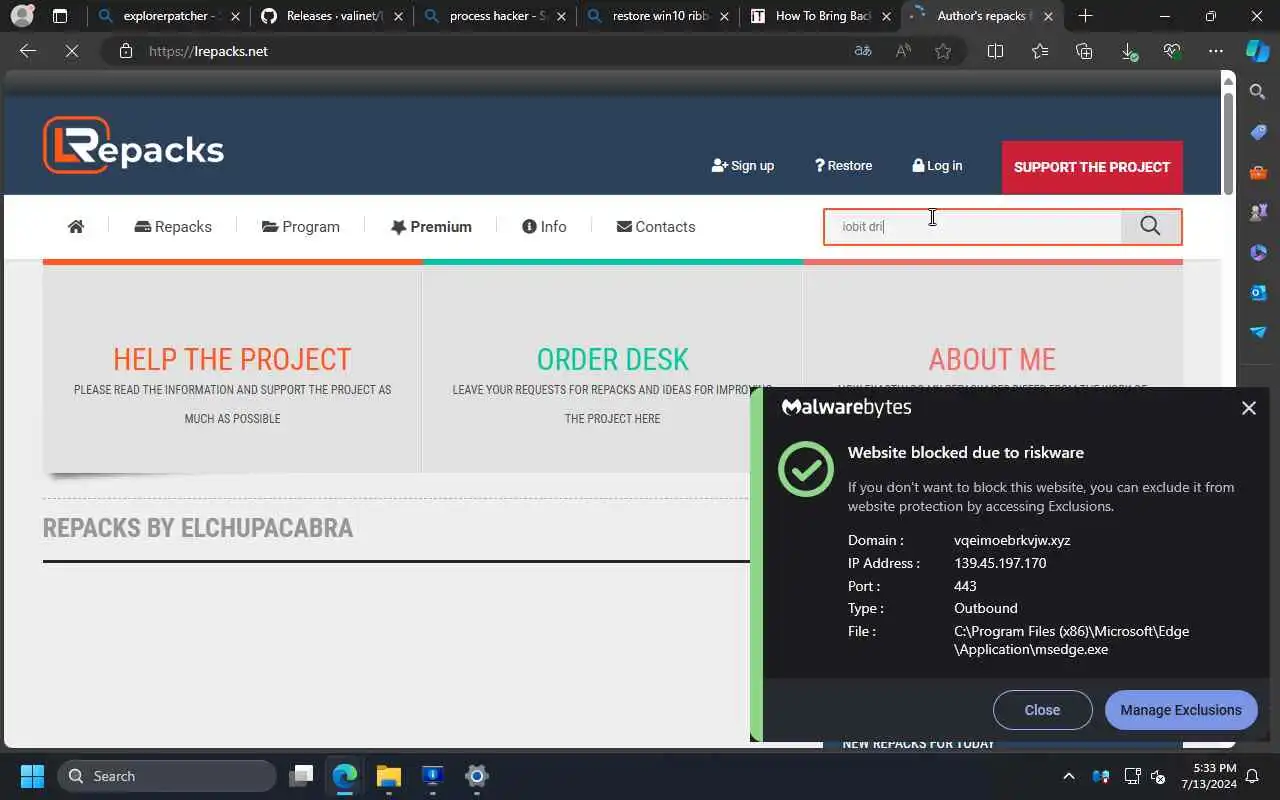Switch to Releases valinet GitHub tab
The height and width of the screenshot is (800, 1280).
point(333,16)
